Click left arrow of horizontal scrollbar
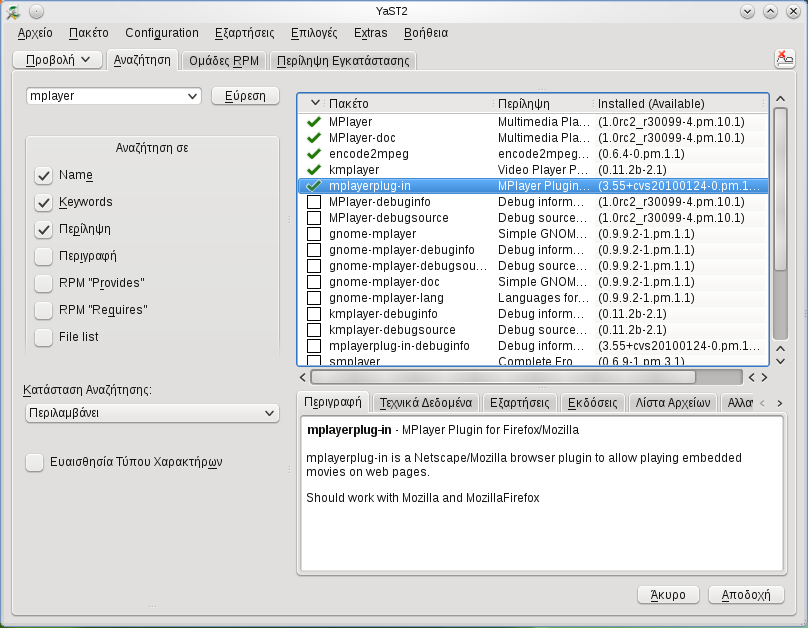Viewport: 808px width, 628px height. coord(302,378)
